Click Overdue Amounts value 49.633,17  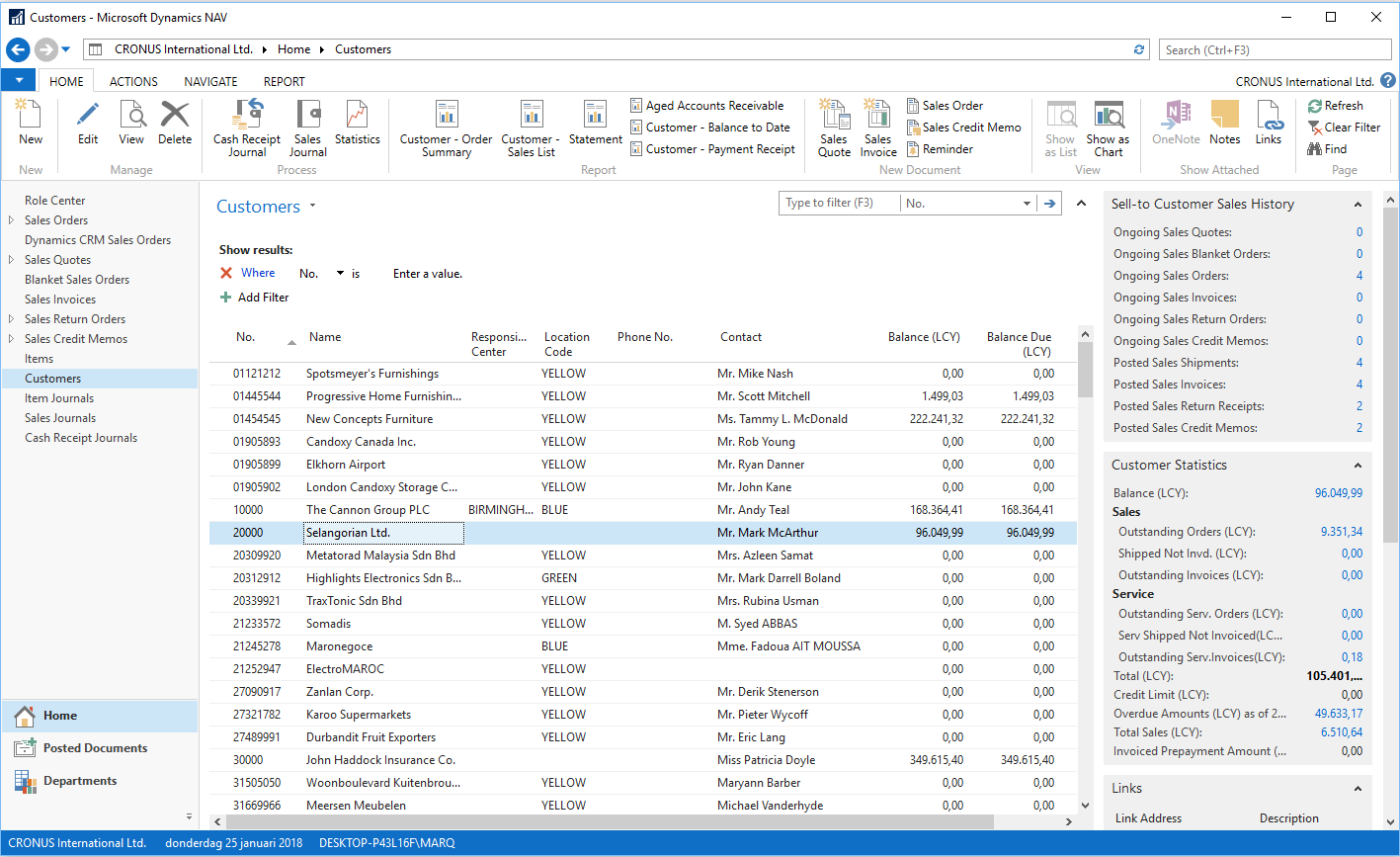coord(1339,714)
